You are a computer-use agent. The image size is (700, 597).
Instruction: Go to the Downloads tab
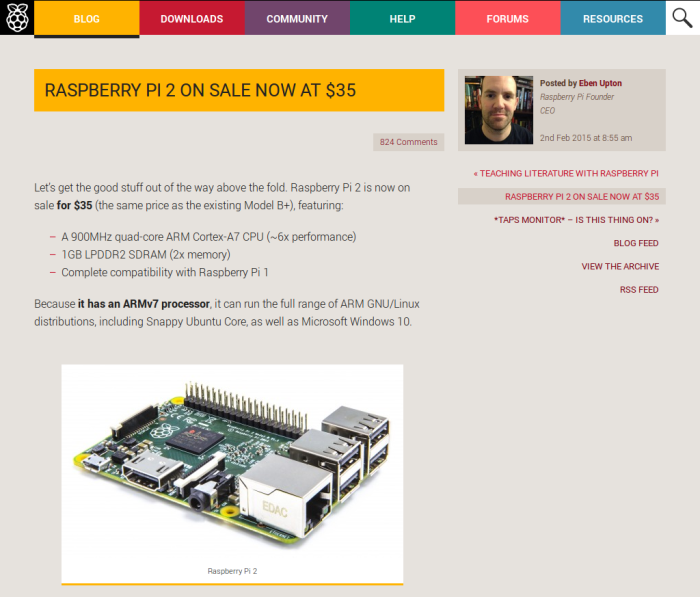click(192, 19)
